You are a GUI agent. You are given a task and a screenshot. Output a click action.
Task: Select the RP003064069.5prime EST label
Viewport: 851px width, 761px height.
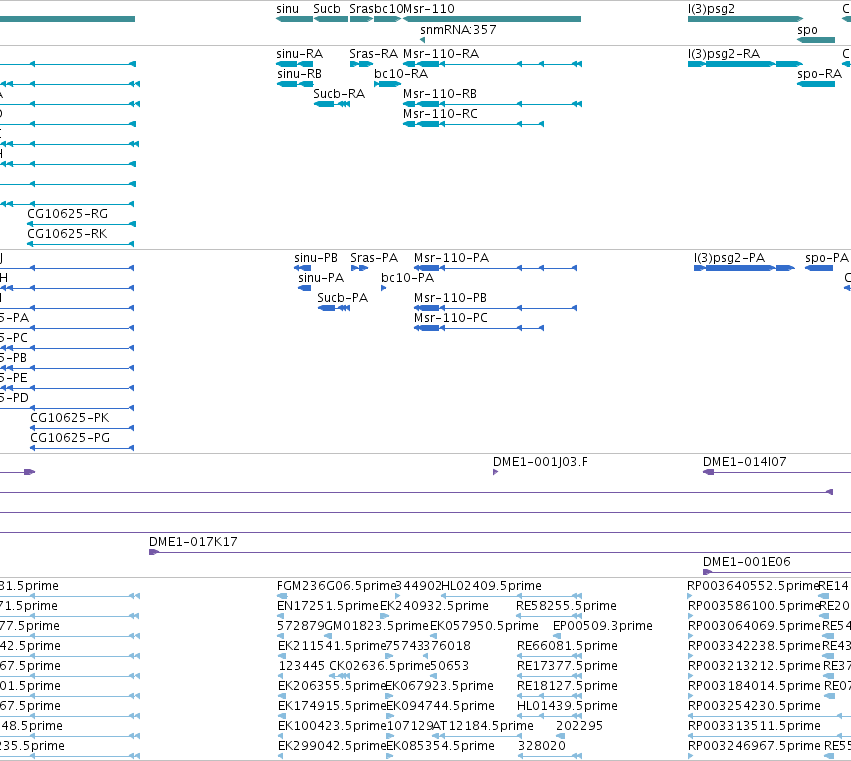[754, 626]
